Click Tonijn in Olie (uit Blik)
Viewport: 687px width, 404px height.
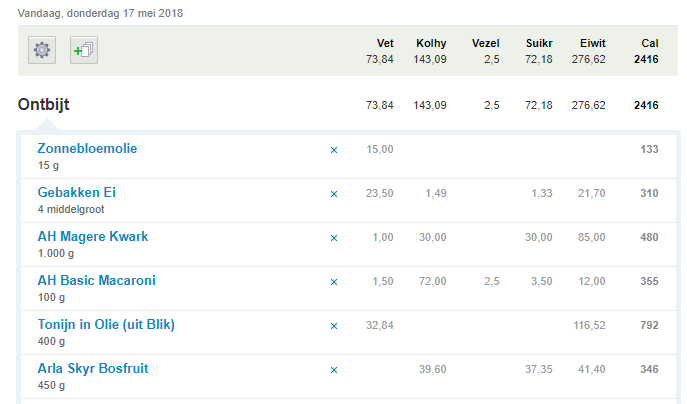tap(106, 325)
